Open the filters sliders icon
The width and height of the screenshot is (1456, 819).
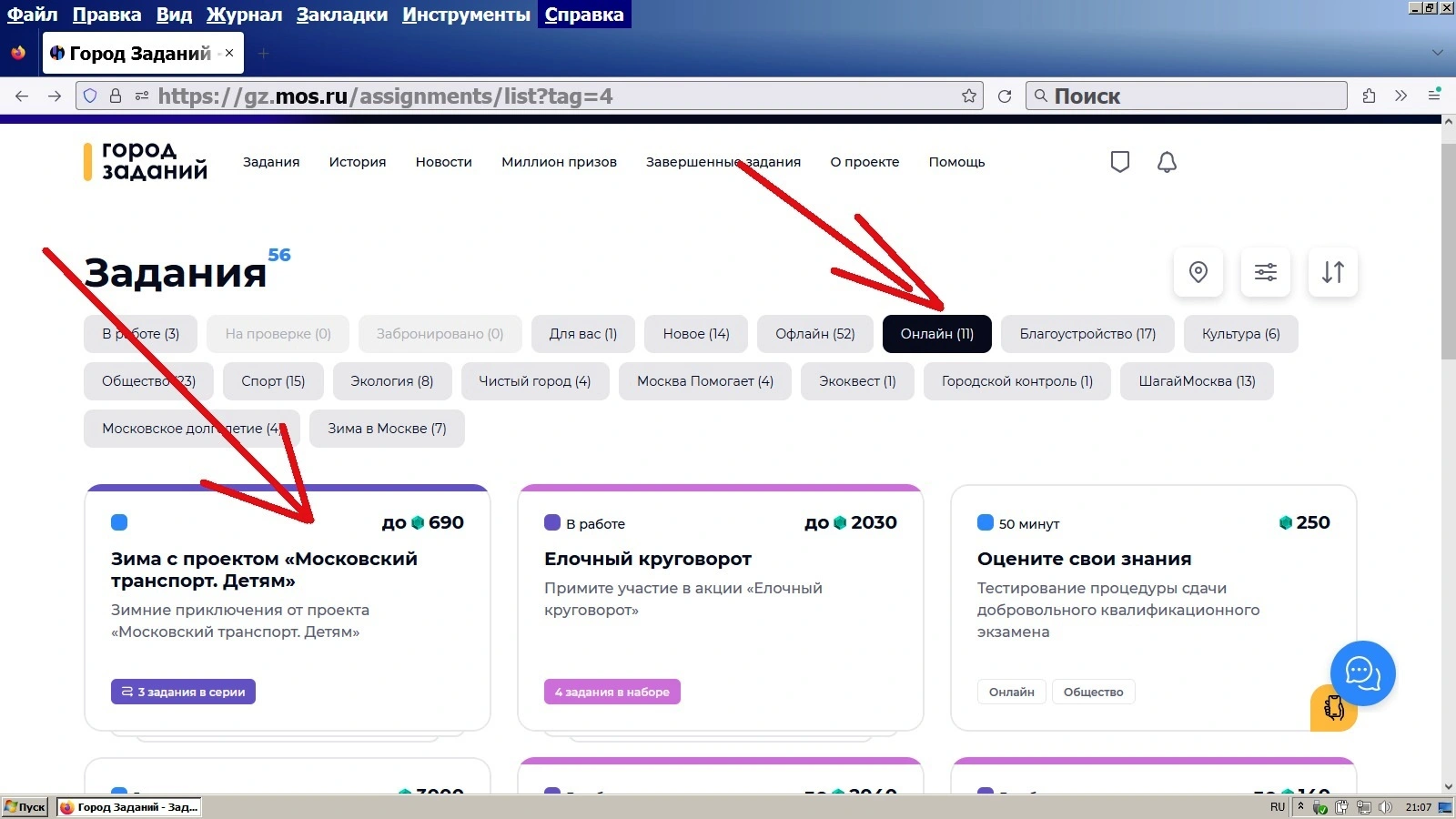click(x=1266, y=272)
